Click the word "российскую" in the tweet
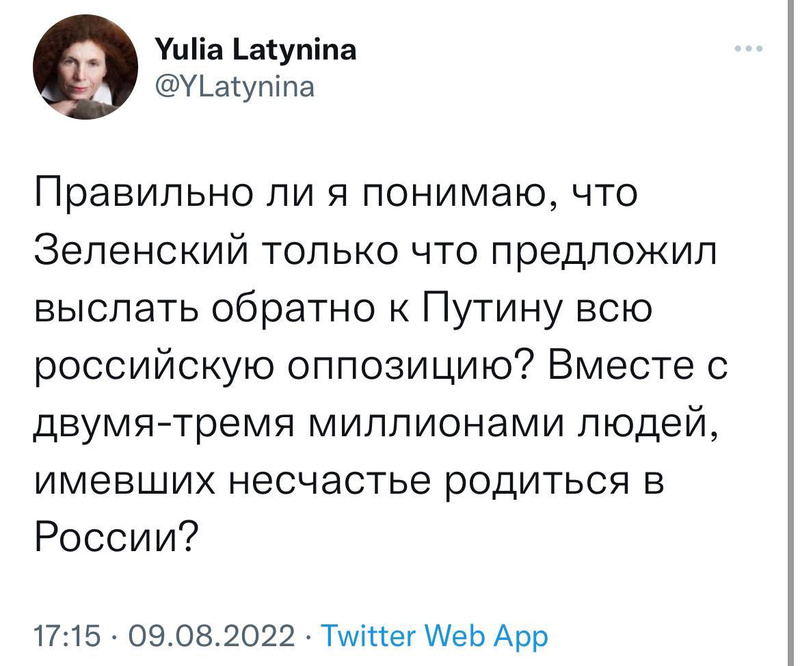 pyautogui.click(x=148, y=369)
